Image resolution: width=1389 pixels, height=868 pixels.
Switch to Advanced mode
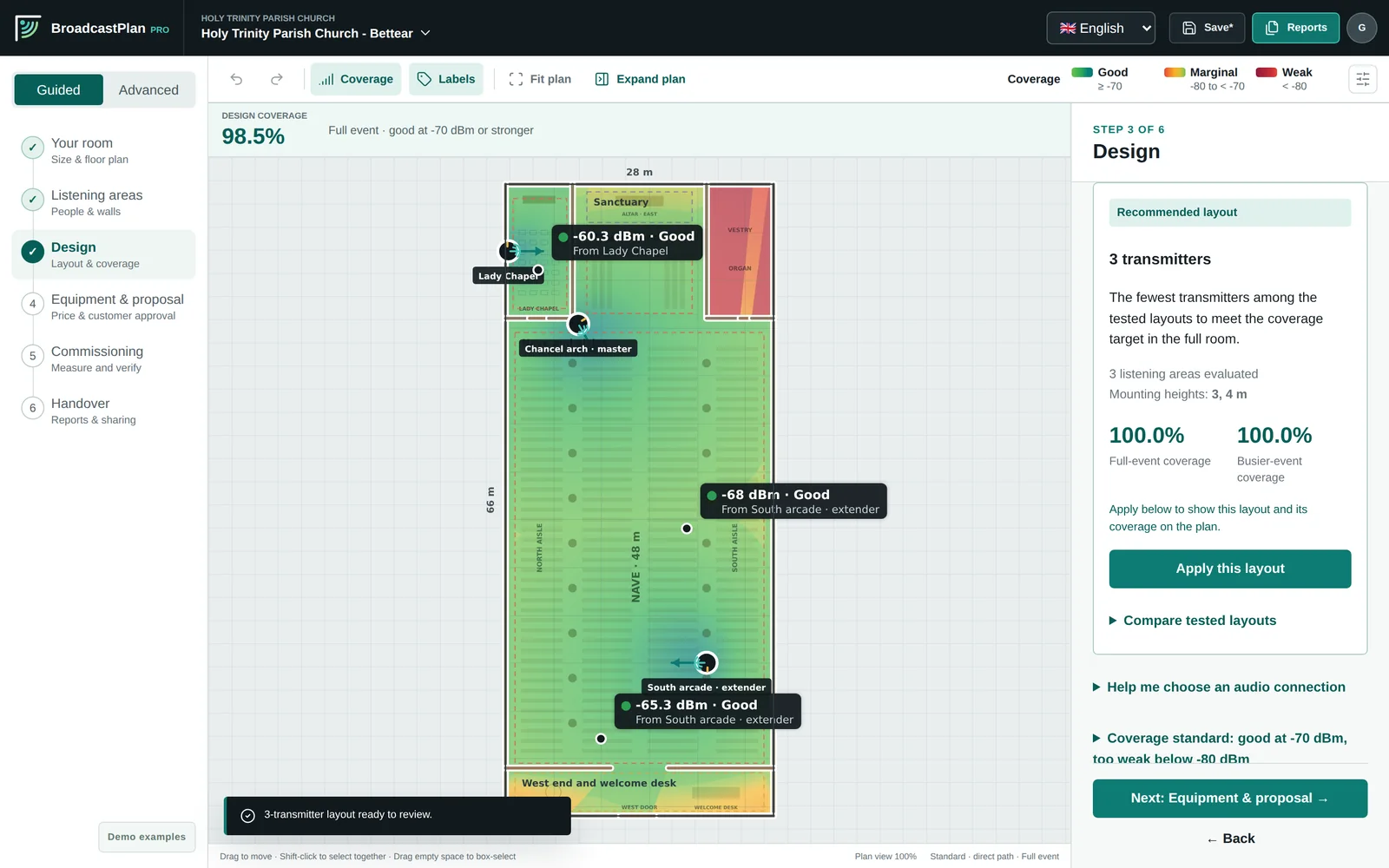(x=148, y=90)
